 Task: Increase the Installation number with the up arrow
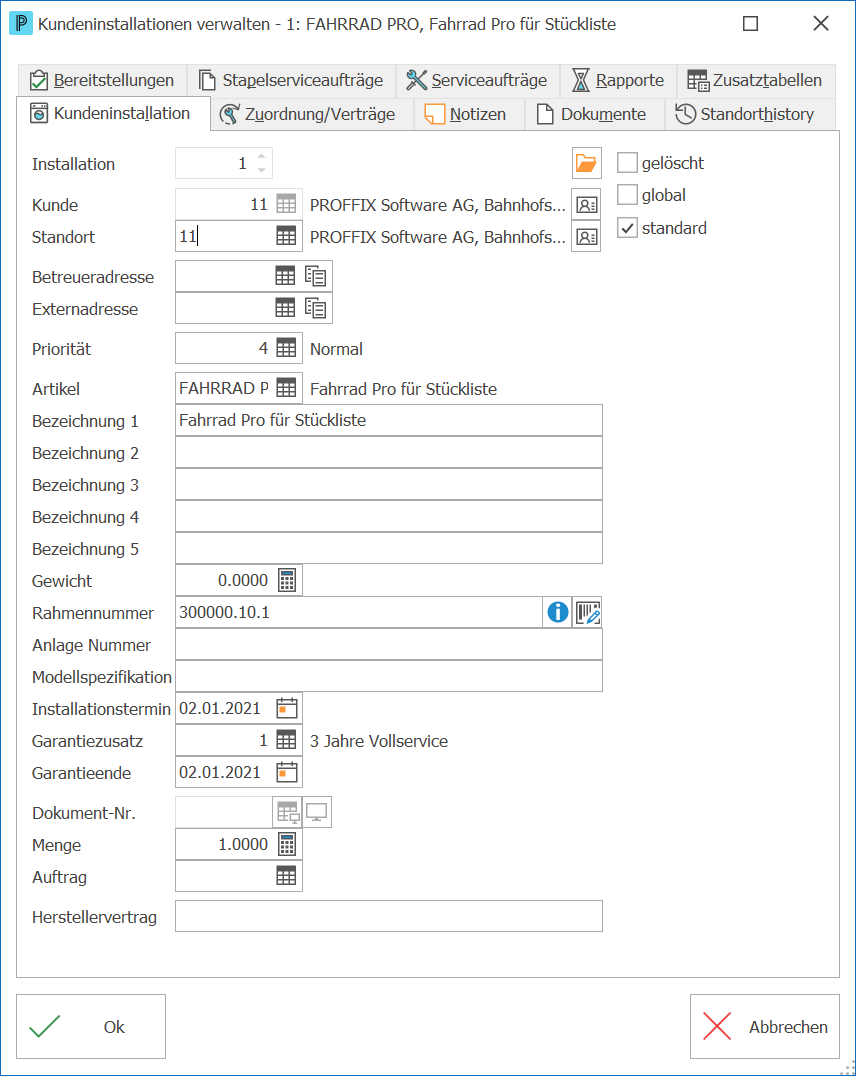tap(262, 156)
